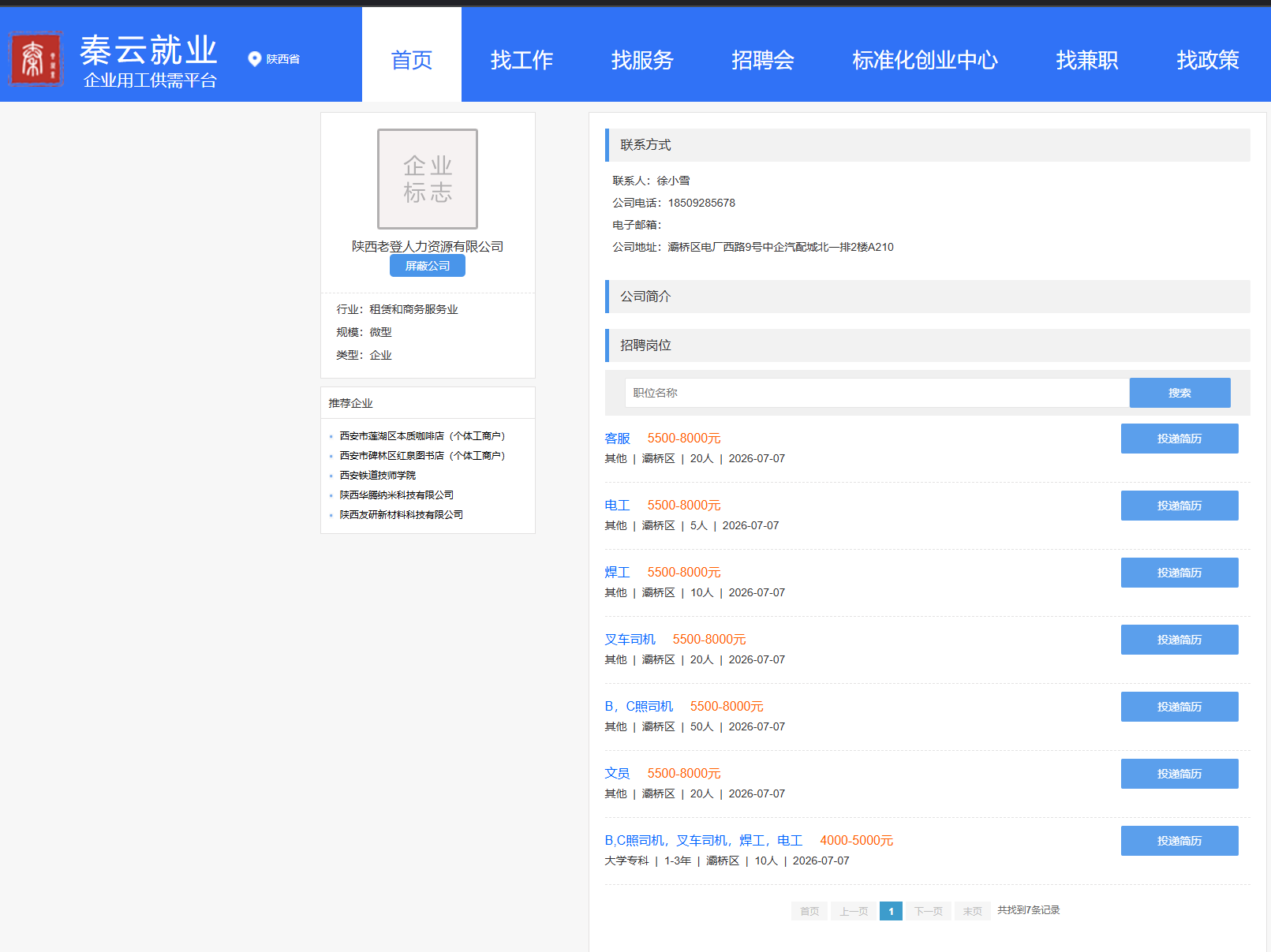Click the contact name 徐小雪
This screenshot has width=1271, height=952.
(x=673, y=181)
